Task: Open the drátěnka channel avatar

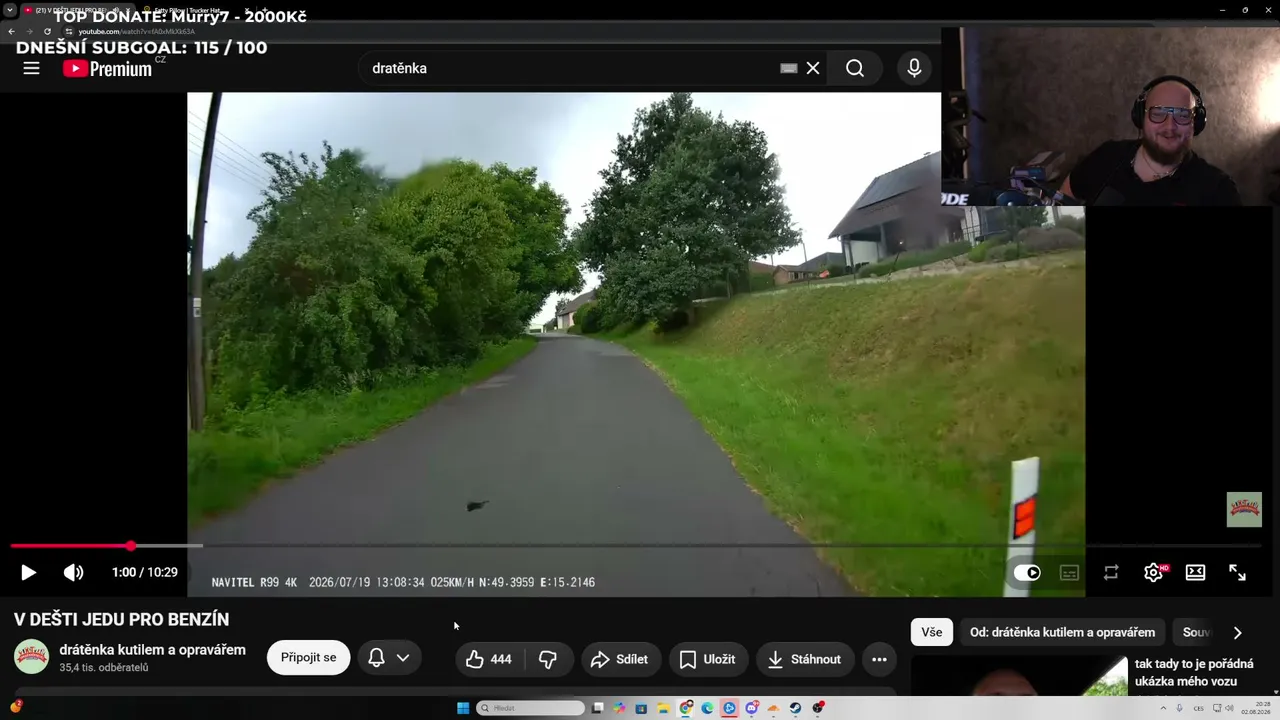Action: [x=31, y=657]
